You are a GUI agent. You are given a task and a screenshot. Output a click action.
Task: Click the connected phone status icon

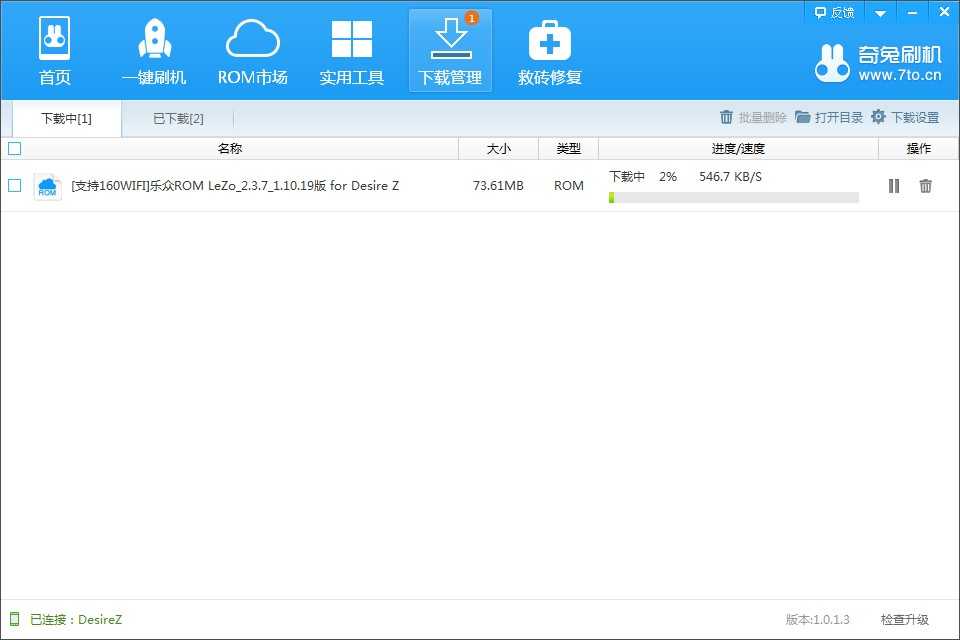pos(15,619)
